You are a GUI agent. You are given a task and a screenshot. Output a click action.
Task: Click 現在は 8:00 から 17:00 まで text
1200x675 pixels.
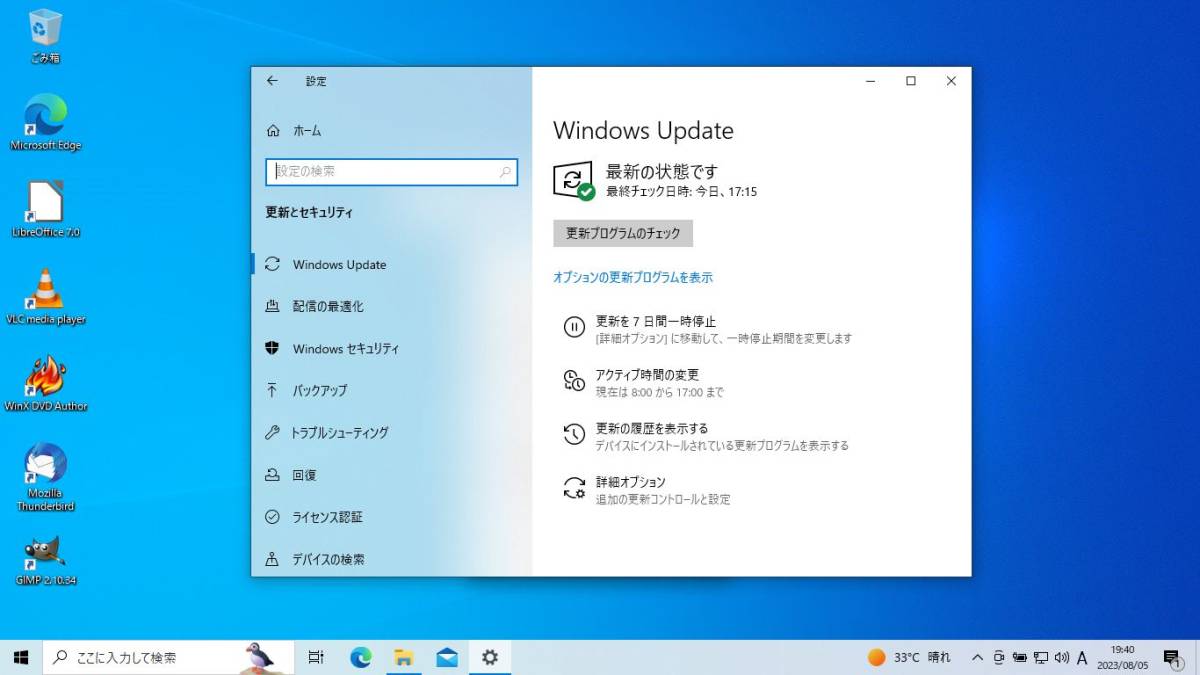[660, 392]
